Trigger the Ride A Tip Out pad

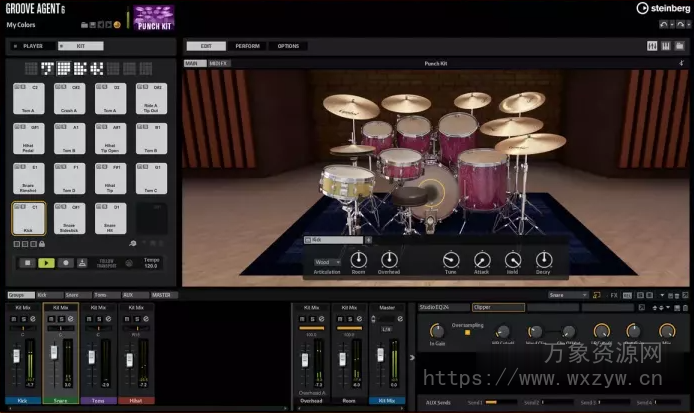(x=151, y=99)
